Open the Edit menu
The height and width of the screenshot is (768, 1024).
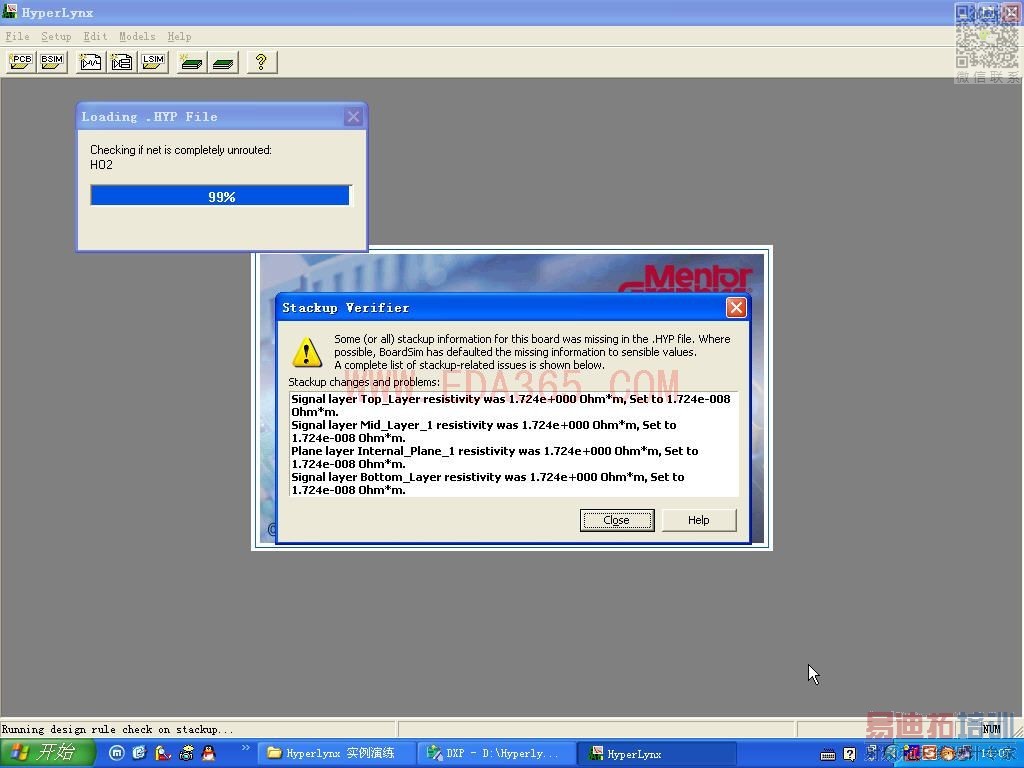click(95, 37)
